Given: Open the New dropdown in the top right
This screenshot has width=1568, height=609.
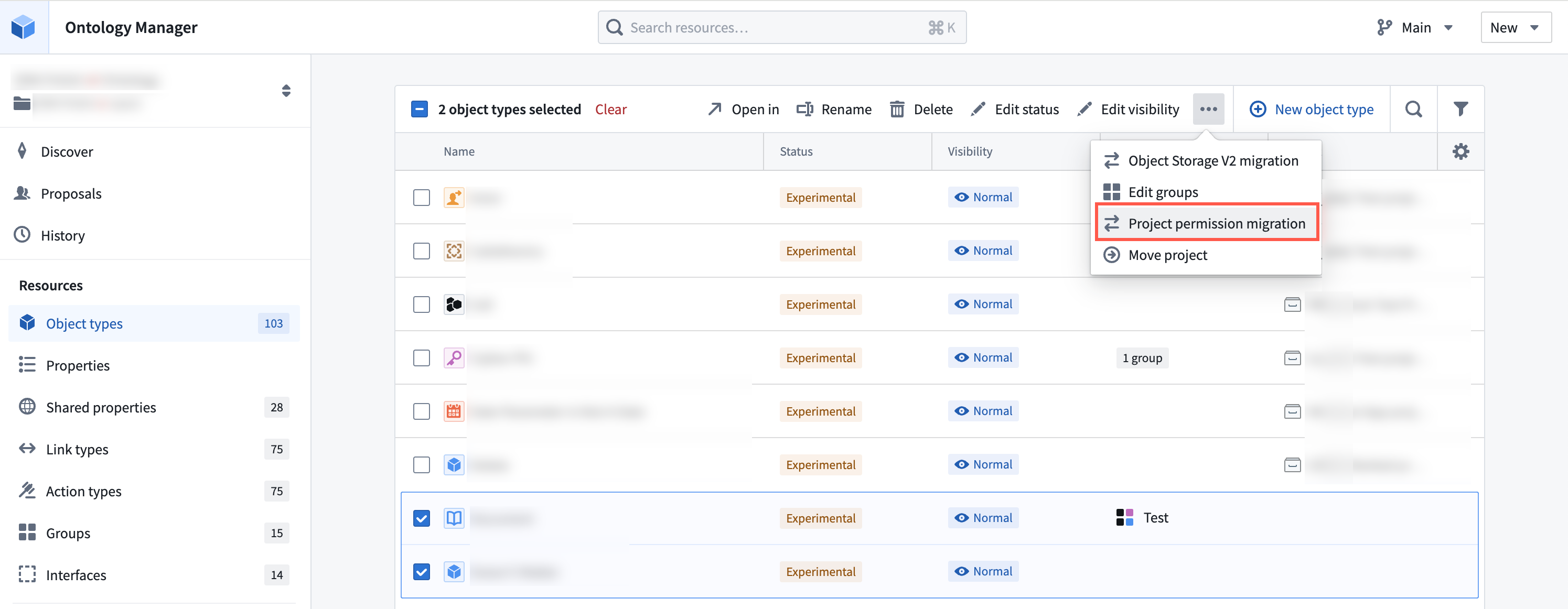Looking at the screenshot, I should pos(1515,27).
